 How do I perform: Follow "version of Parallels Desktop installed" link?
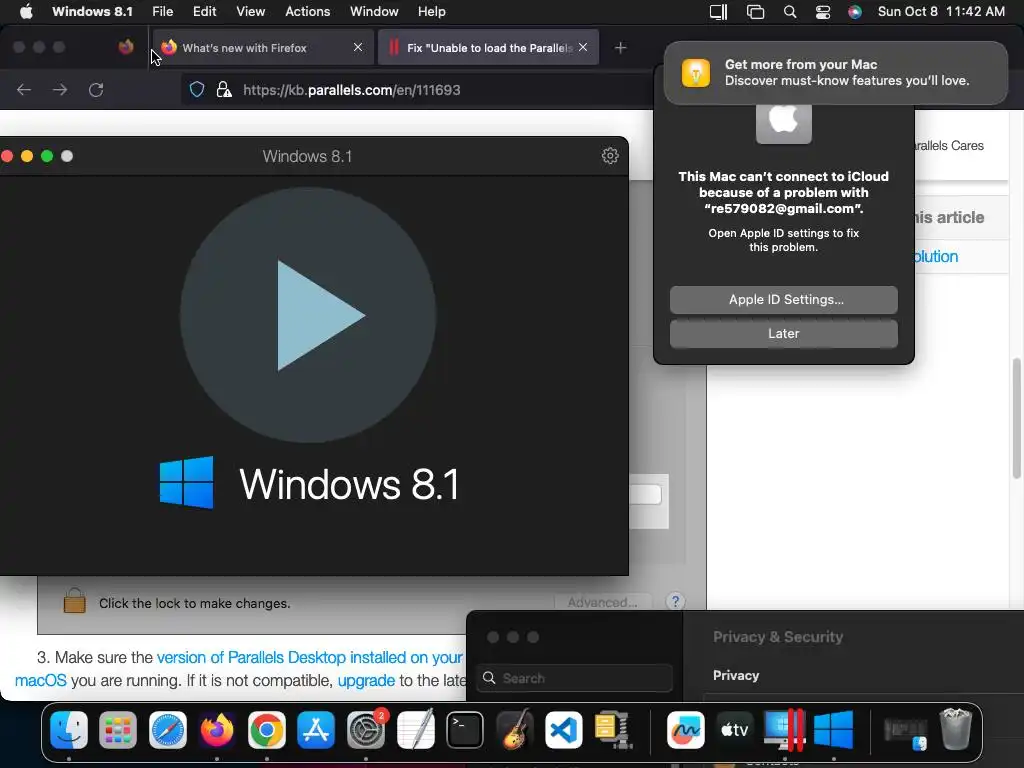pos(310,657)
